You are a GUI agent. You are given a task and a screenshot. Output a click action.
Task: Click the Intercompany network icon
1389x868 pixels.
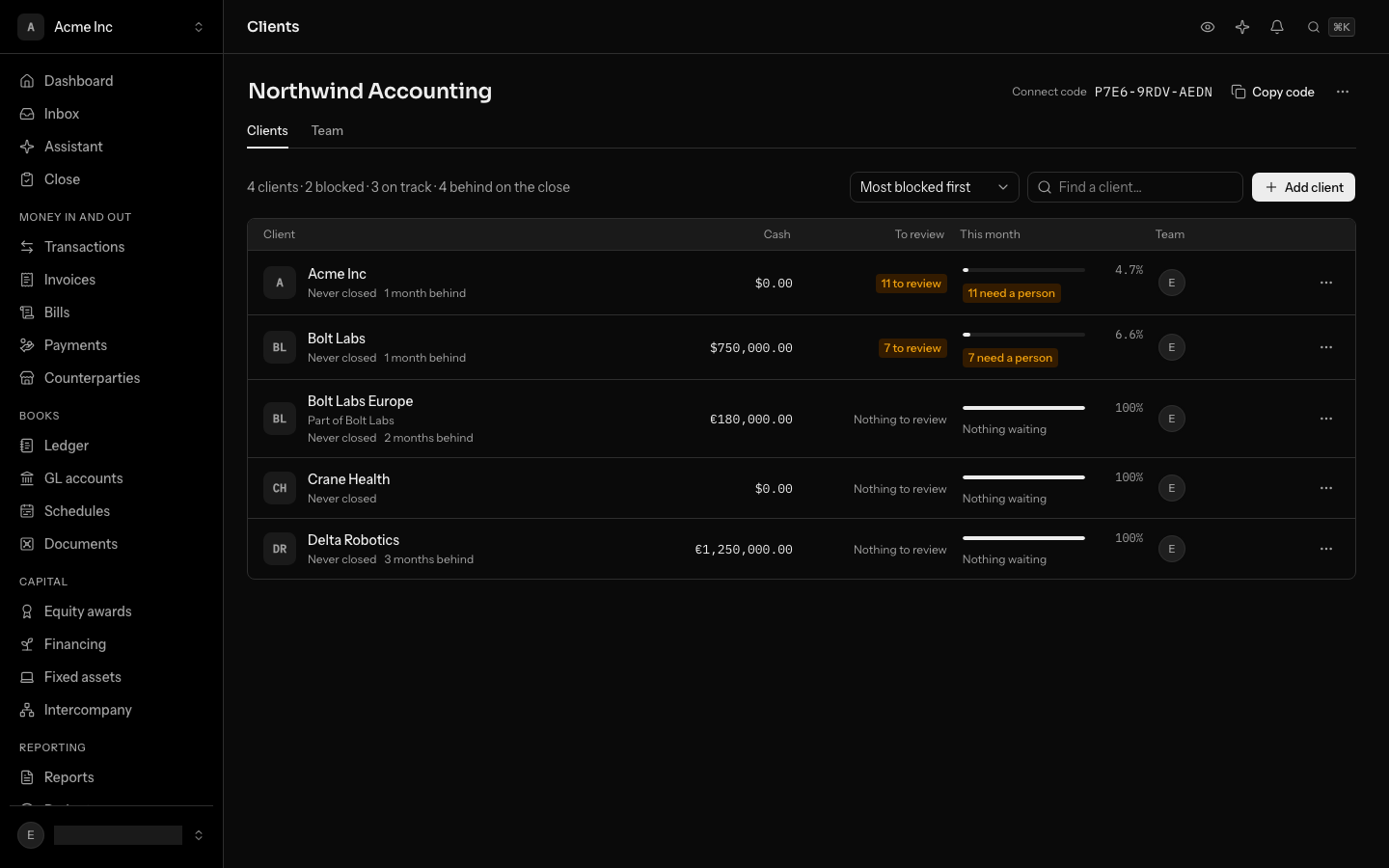(27, 710)
